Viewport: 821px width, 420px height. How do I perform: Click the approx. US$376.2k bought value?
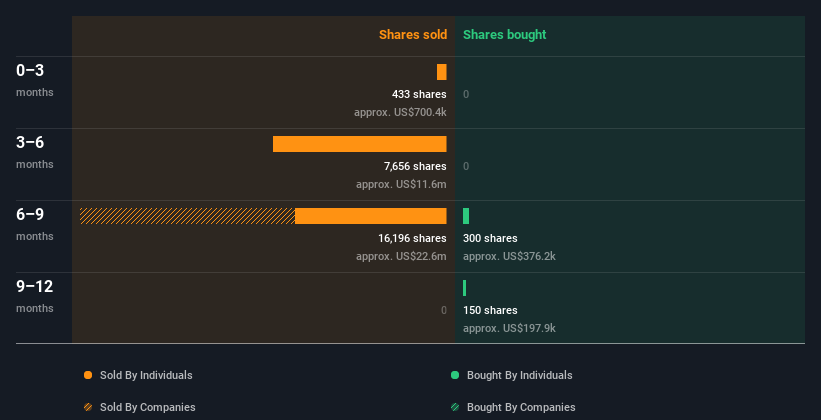point(509,256)
